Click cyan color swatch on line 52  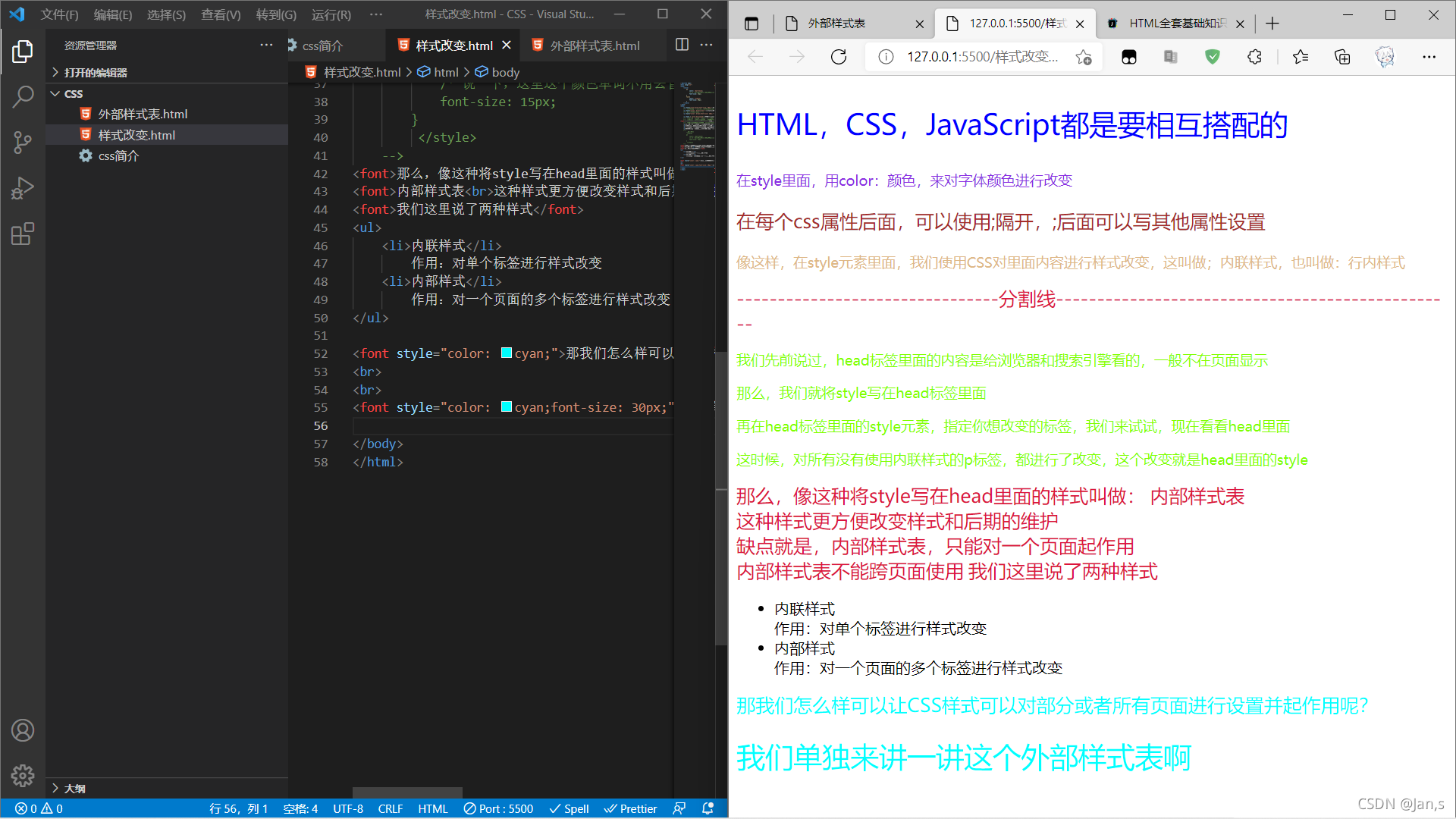(x=507, y=353)
